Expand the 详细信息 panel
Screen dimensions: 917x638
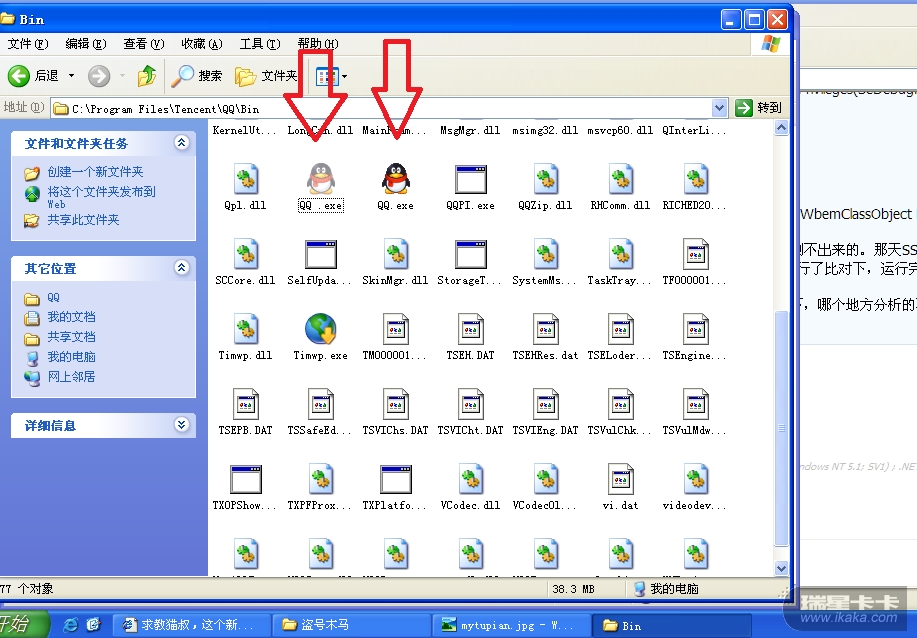point(182,425)
